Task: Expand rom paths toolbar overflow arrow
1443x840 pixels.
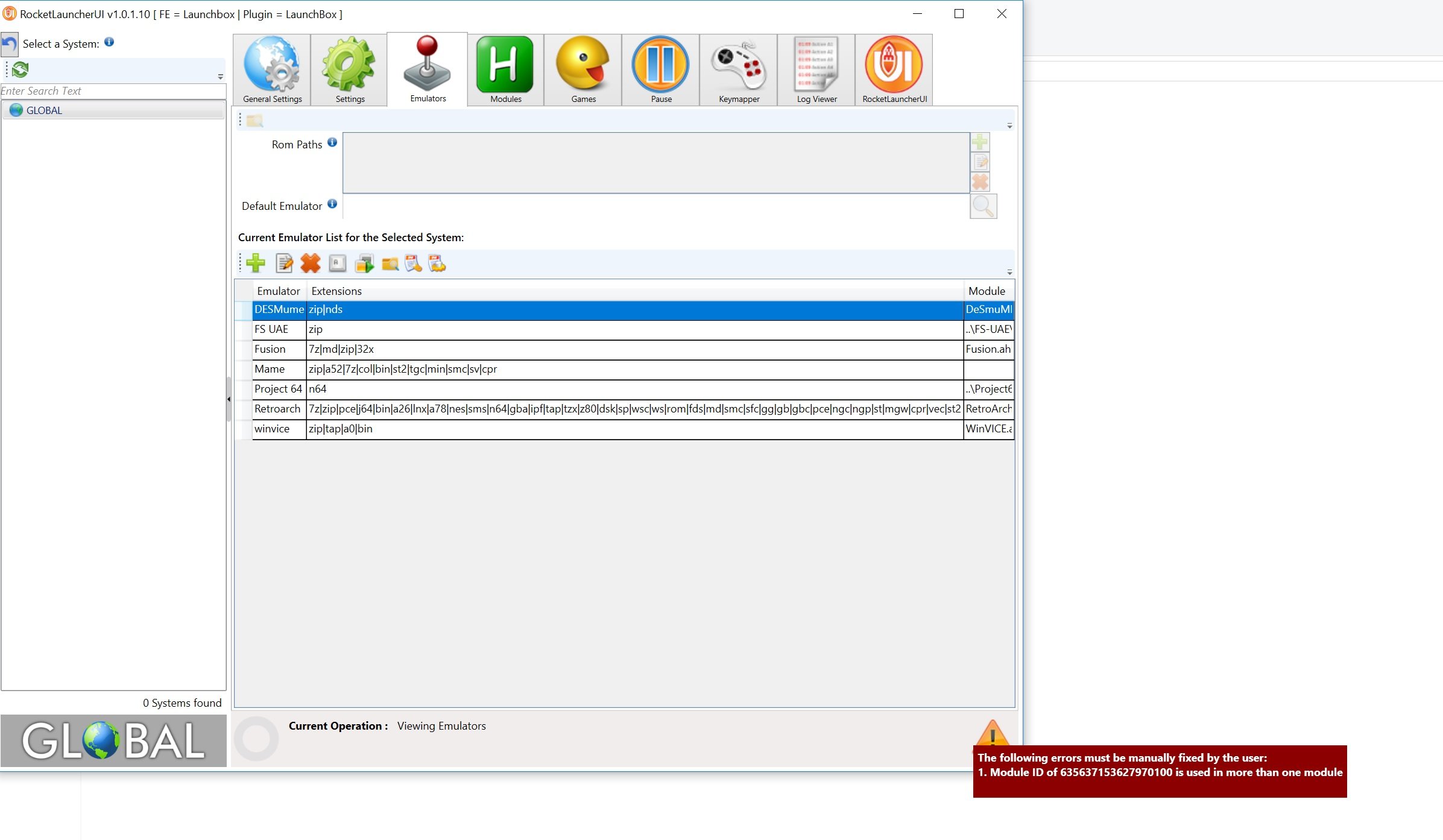Action: (x=1009, y=126)
